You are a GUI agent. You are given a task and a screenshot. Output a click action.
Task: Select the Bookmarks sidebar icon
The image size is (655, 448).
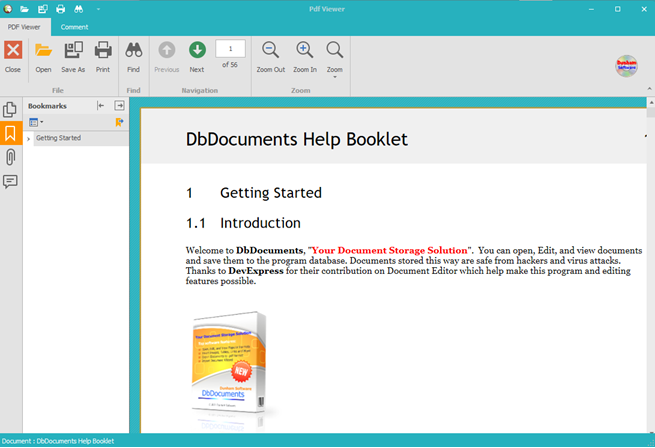[x=10, y=133]
